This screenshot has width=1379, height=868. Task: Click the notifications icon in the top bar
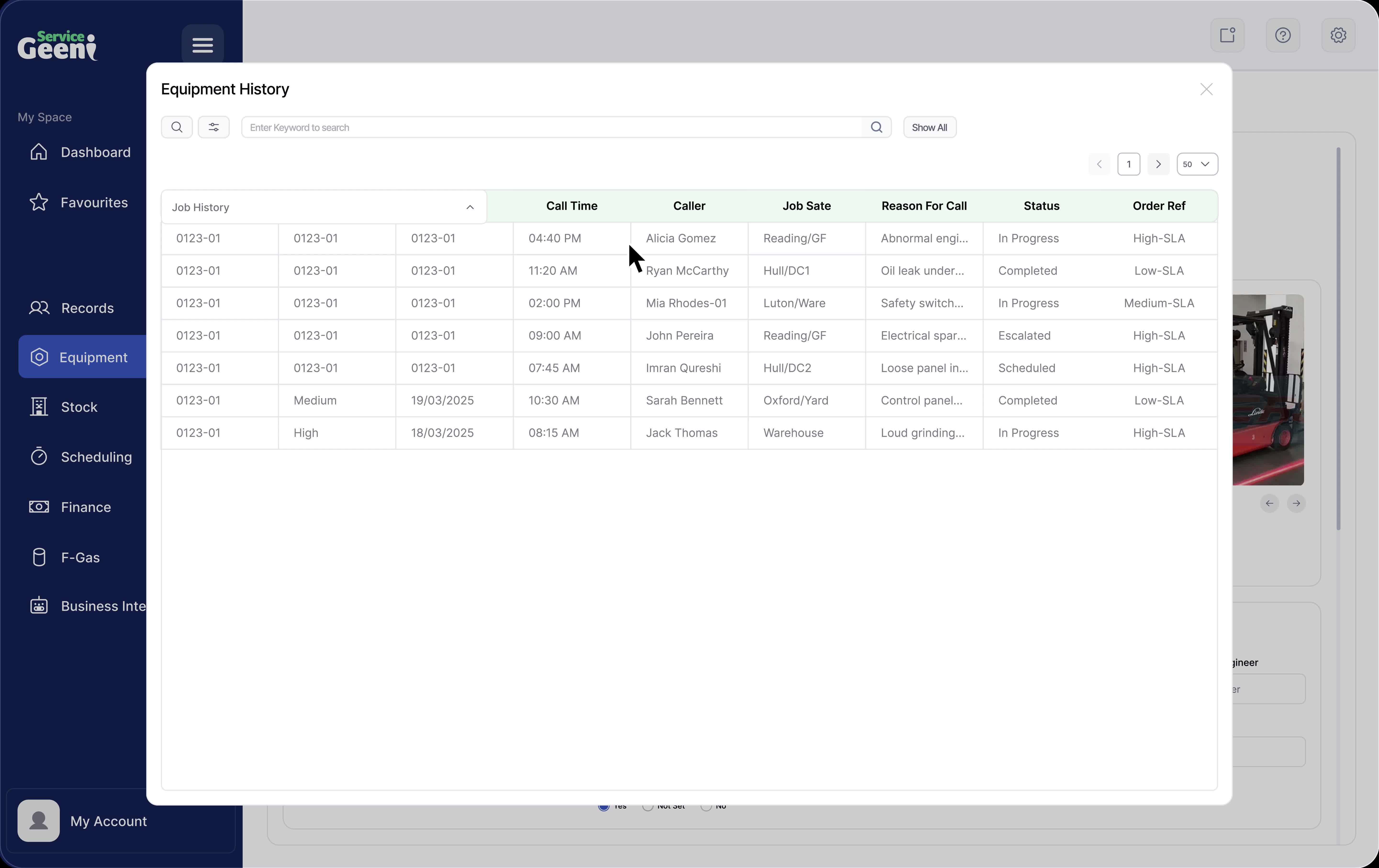tap(1227, 35)
